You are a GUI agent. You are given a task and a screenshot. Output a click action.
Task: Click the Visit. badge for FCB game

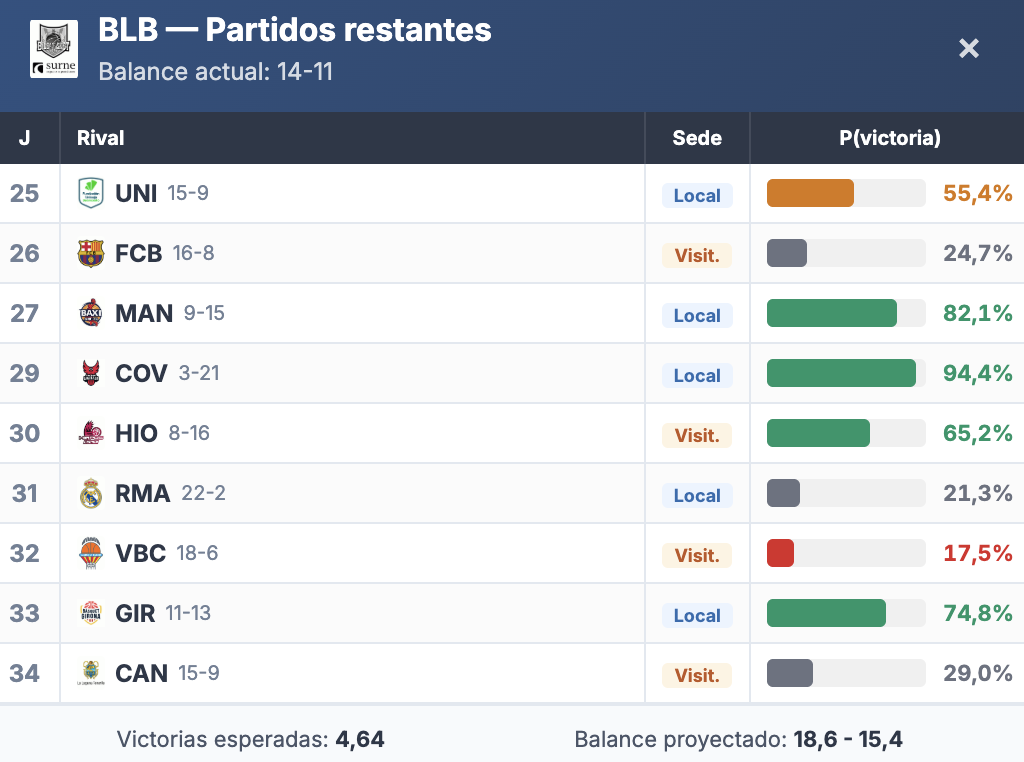click(x=697, y=255)
